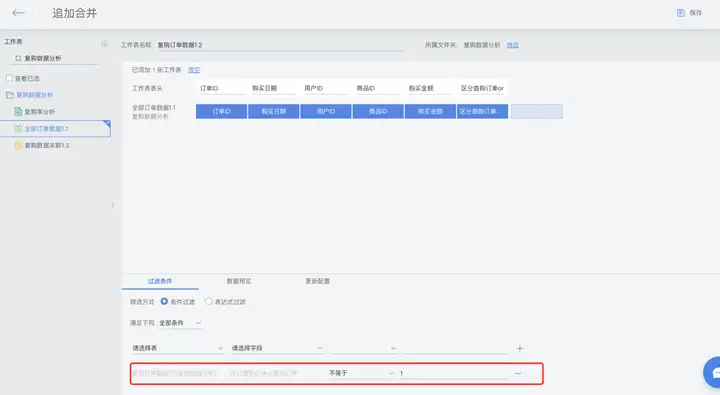Click the 复购数据关联1.3 yellow icon
720x395 pixels.
(18, 146)
